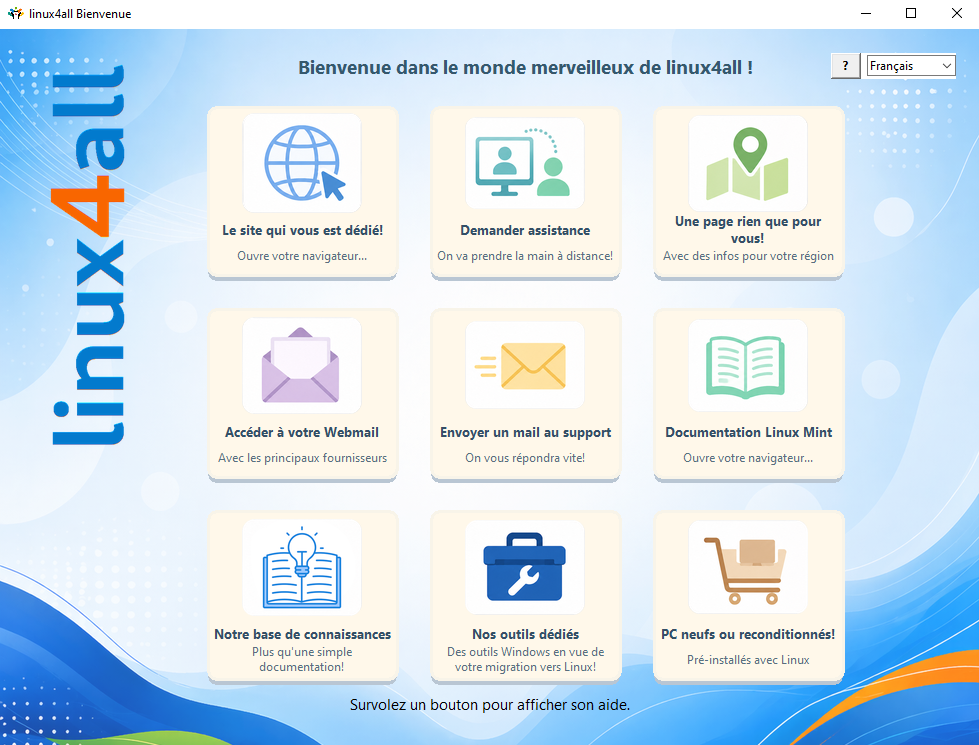
Task: Click 'Plus qu'une simple documentation!' text
Action: [302, 659]
